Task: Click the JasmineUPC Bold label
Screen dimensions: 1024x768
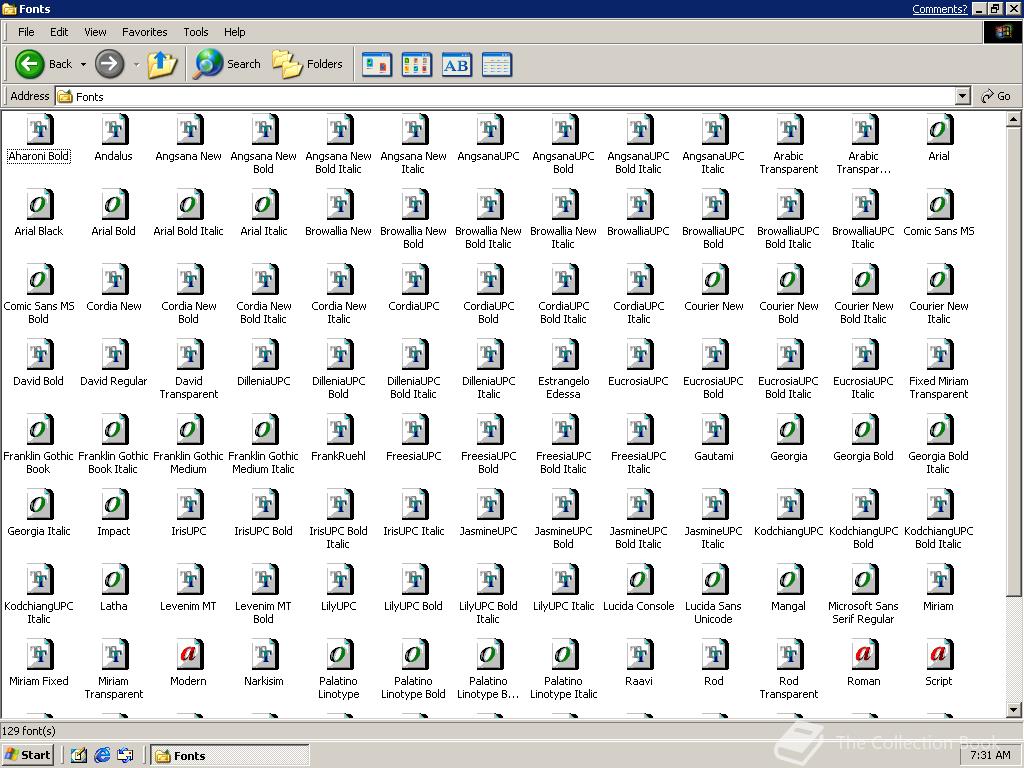Action: [x=564, y=537]
